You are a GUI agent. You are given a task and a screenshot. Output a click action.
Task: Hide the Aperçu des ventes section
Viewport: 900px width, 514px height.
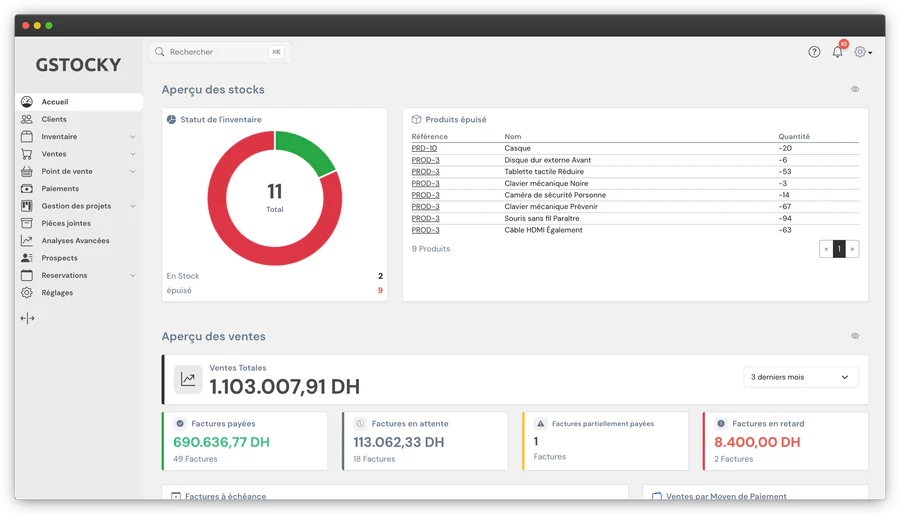855,336
